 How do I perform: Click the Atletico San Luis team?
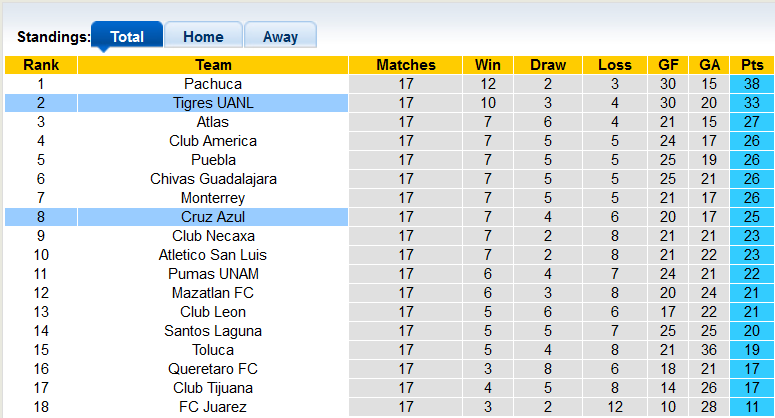coord(213,255)
